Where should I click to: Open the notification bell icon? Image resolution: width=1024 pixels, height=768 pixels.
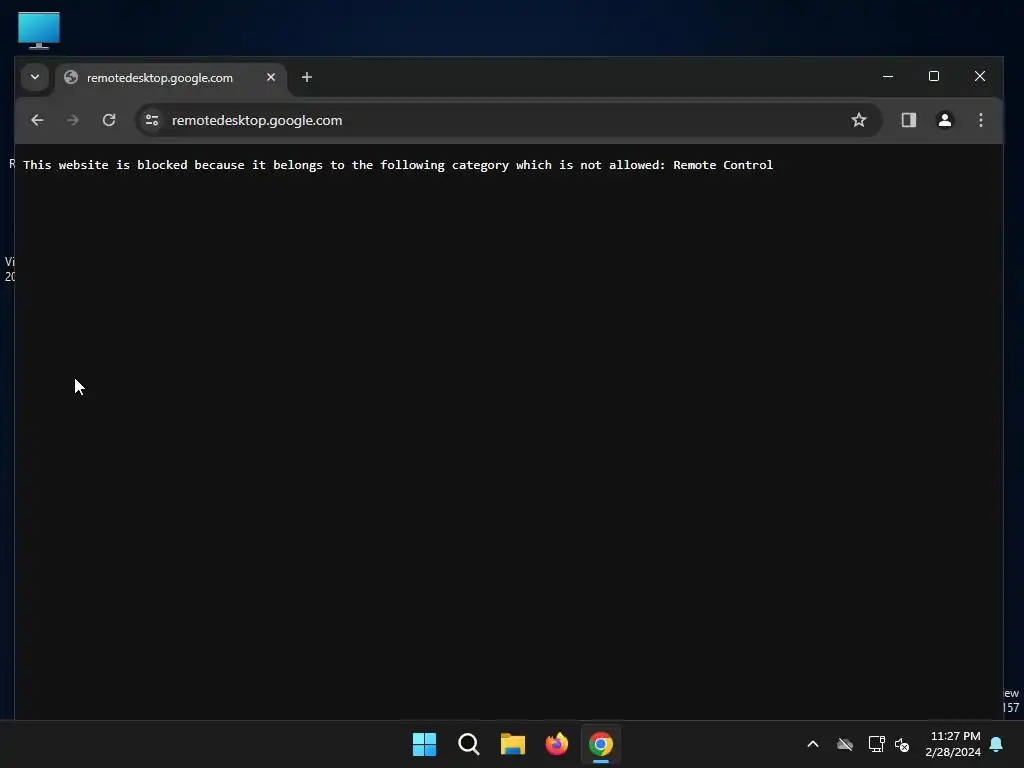coord(997,744)
